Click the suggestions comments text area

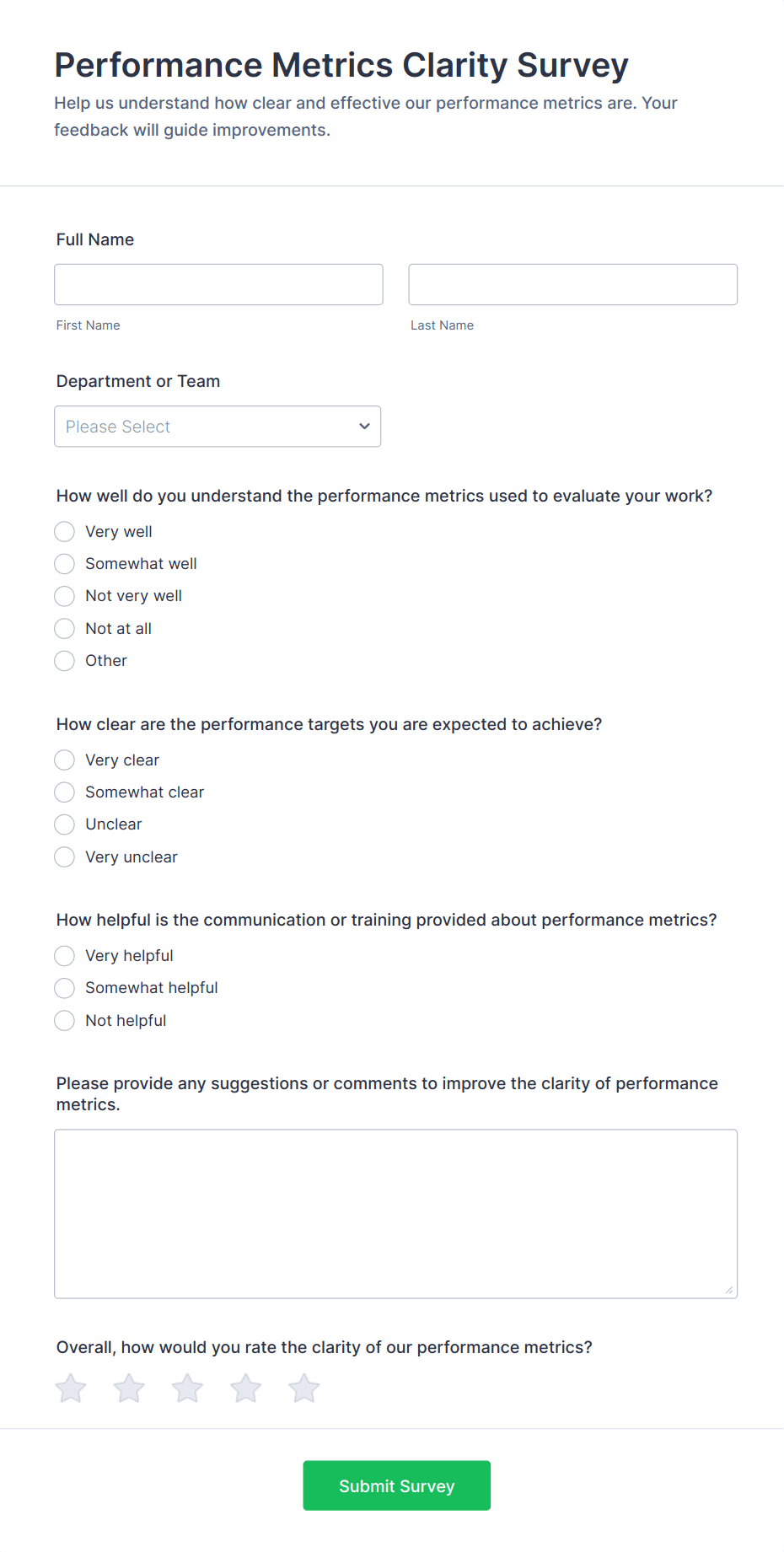(395, 1213)
